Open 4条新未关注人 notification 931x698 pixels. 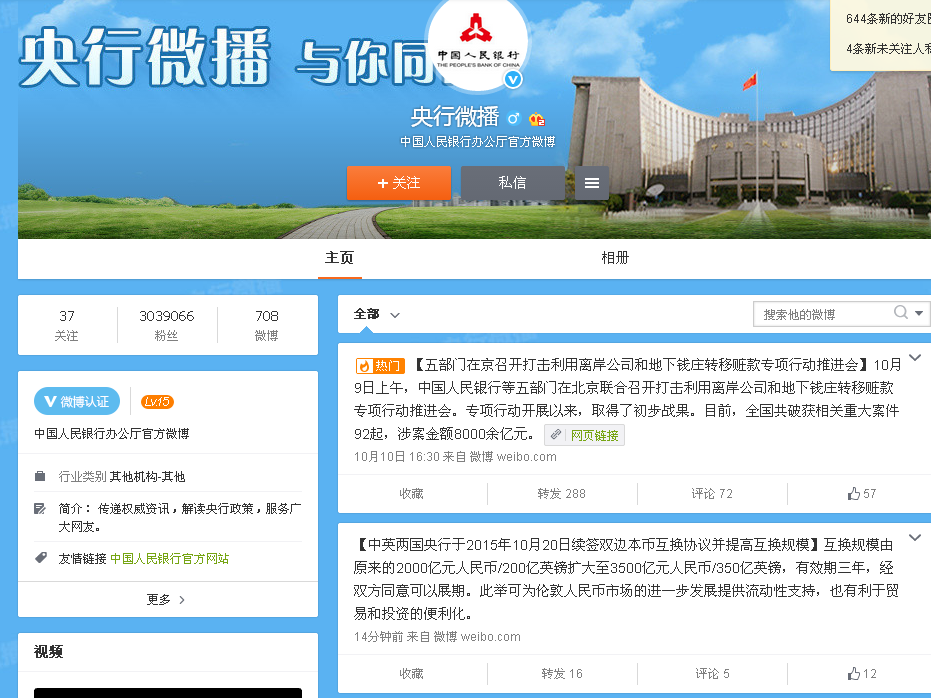coord(888,49)
